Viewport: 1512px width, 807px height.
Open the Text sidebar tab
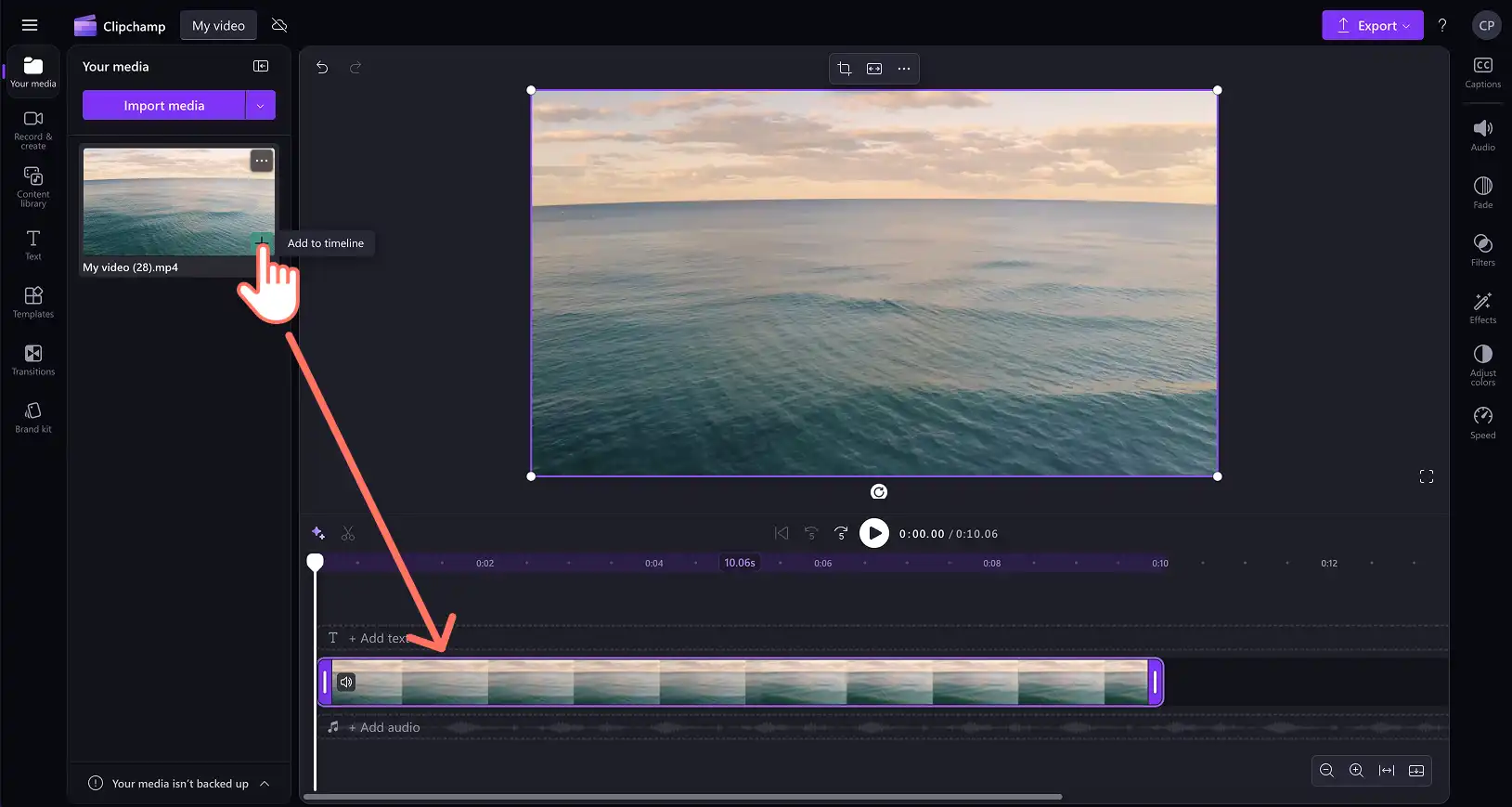[x=33, y=245]
